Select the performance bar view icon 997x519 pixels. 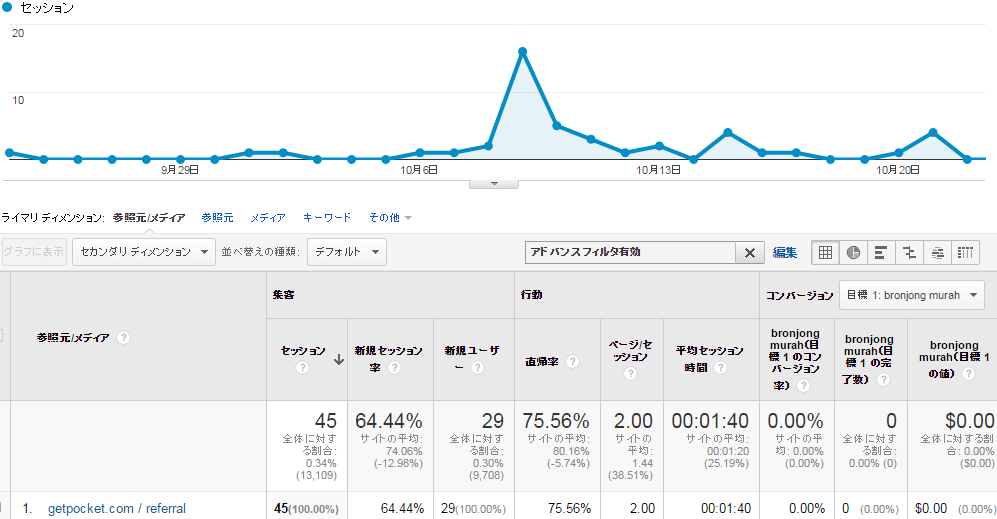882,253
